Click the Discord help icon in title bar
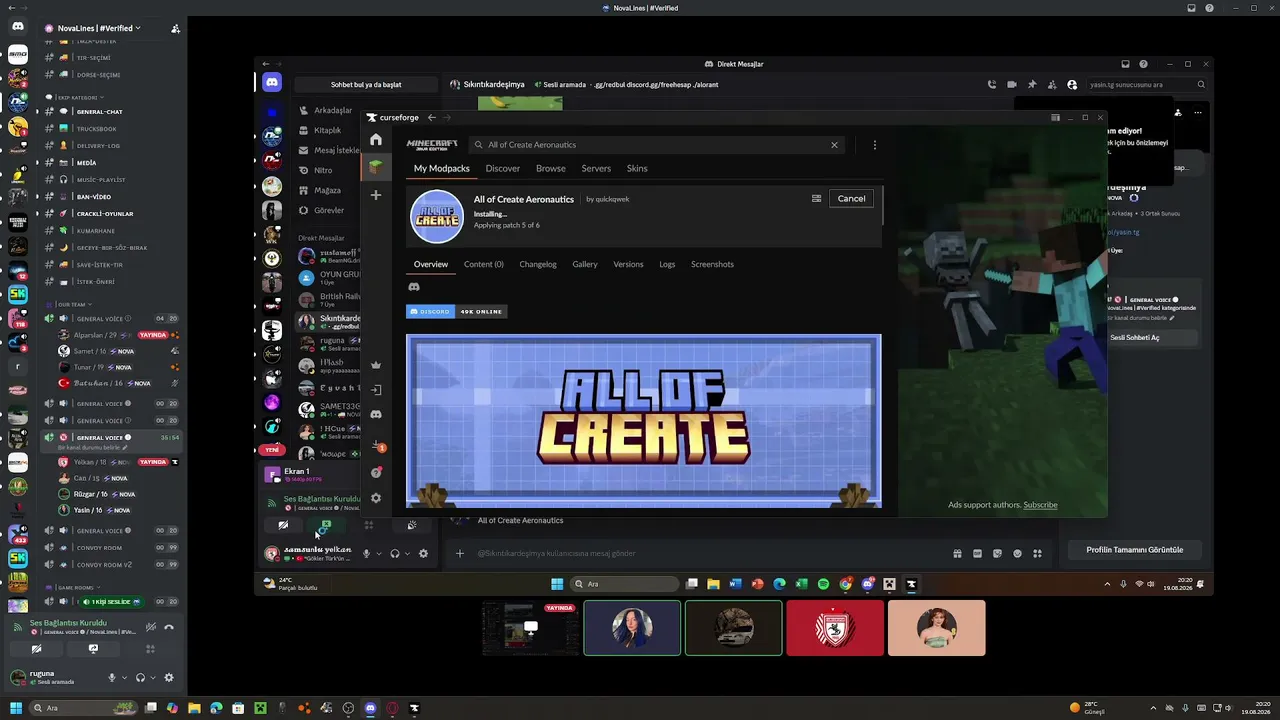The height and width of the screenshot is (720, 1280). point(1210,8)
